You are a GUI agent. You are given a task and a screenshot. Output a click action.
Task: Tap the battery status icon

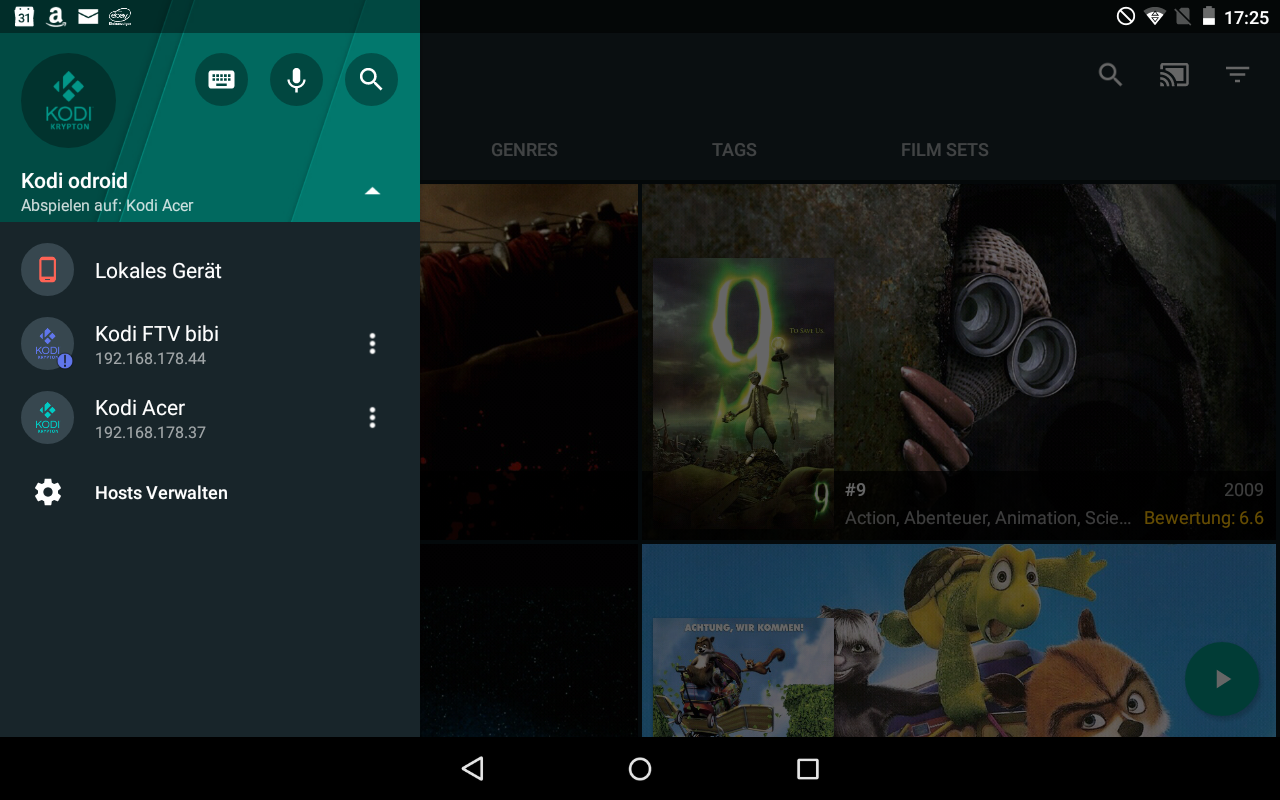coord(1208,16)
